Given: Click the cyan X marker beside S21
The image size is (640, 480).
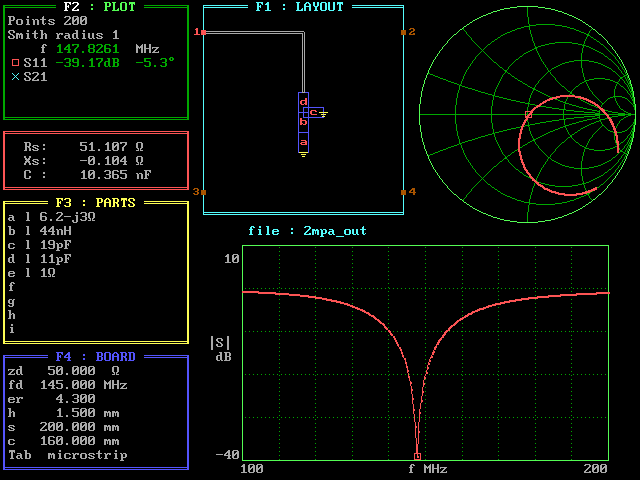Looking at the screenshot, I should point(15,76).
